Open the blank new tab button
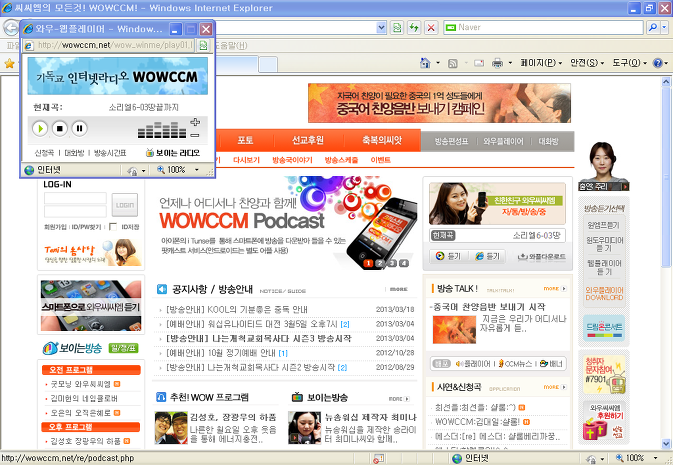Screen dimensions: 673x465 coord(268,64)
